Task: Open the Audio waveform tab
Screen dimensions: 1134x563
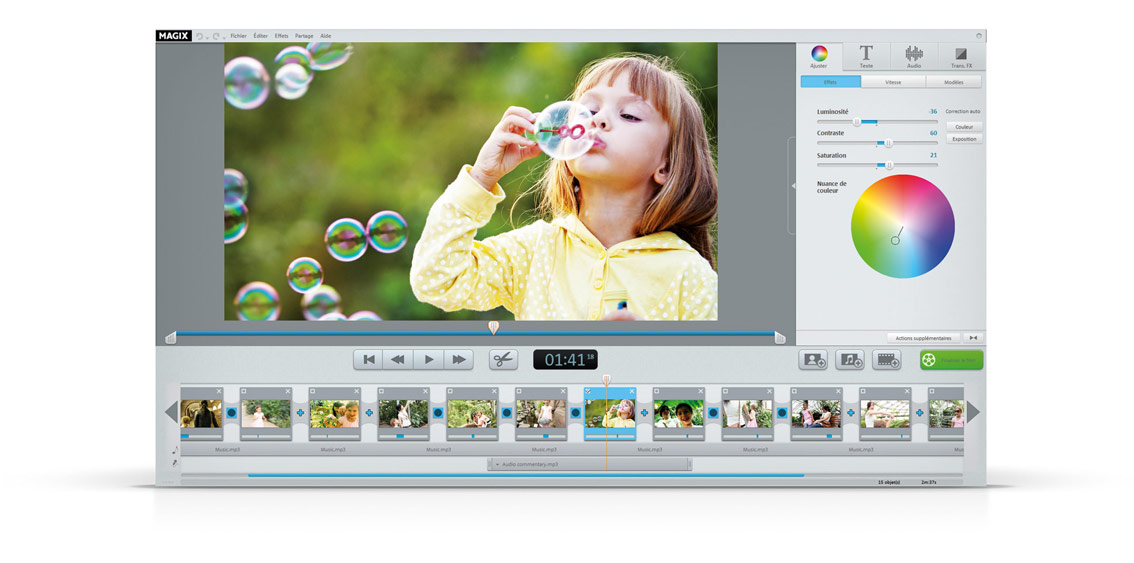Action: tap(914, 56)
